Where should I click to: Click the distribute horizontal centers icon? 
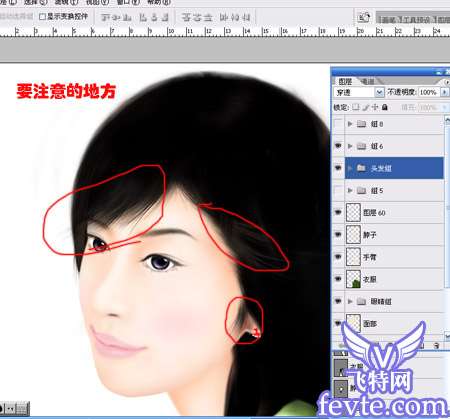(235, 17)
